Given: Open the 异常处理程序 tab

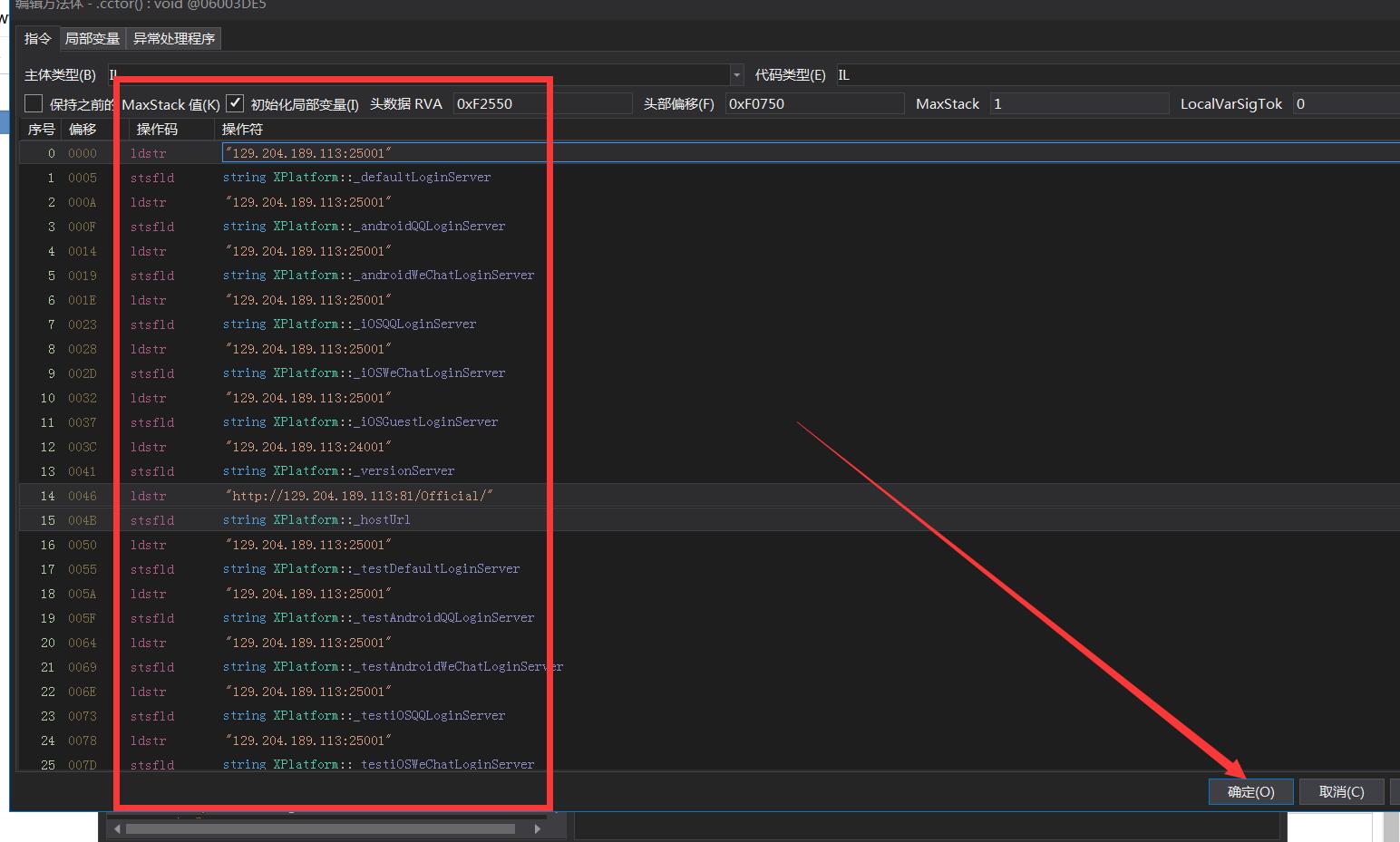Looking at the screenshot, I should (x=174, y=38).
